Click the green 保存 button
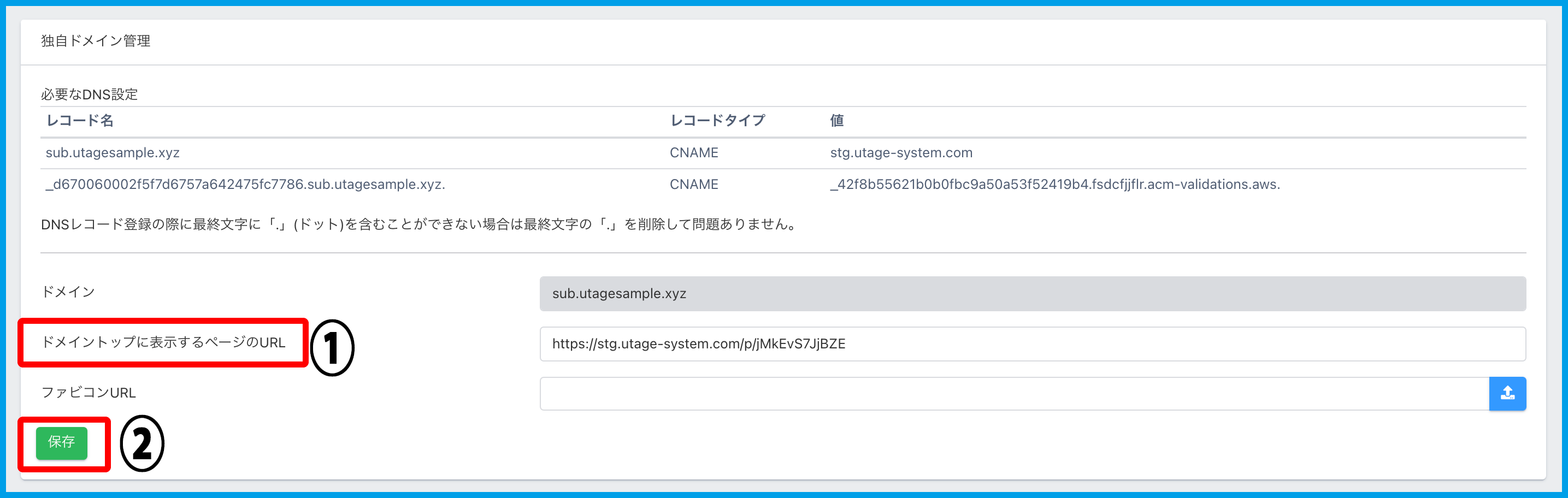This screenshot has height=498, width=1568. 62,442
